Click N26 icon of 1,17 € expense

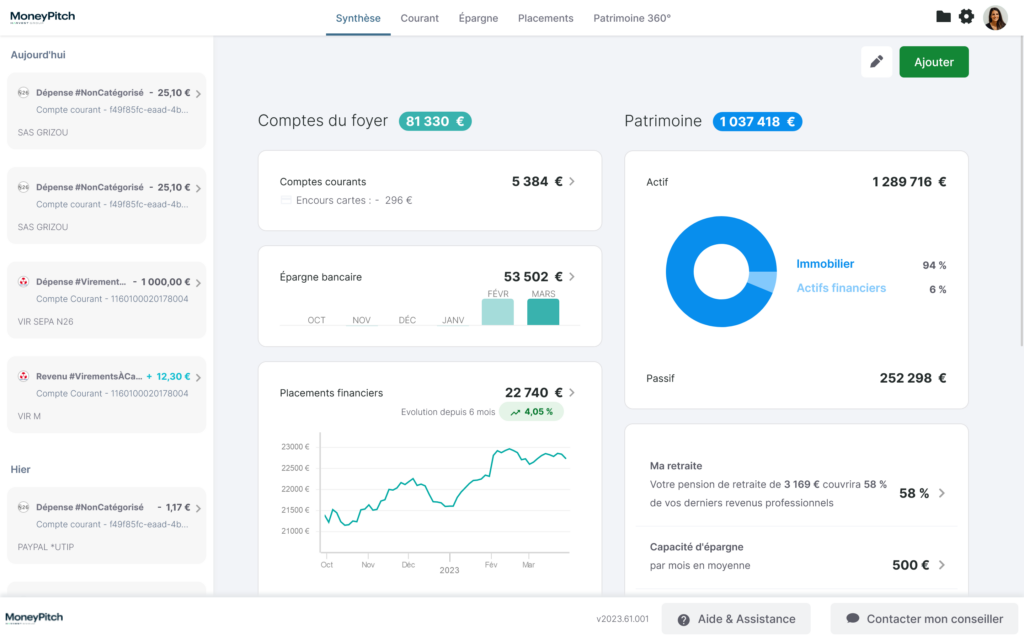pyautogui.click(x=23, y=508)
